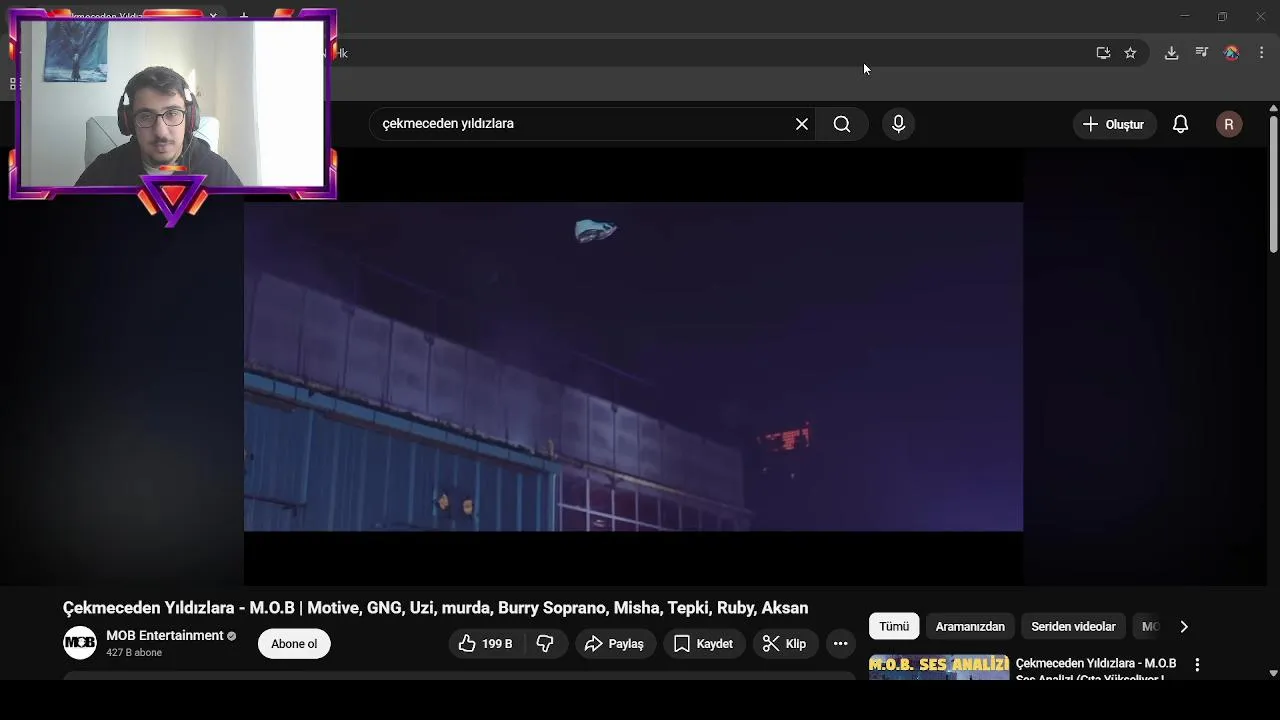Click the video title Çekmeceden Yıldızlara text

[435, 608]
